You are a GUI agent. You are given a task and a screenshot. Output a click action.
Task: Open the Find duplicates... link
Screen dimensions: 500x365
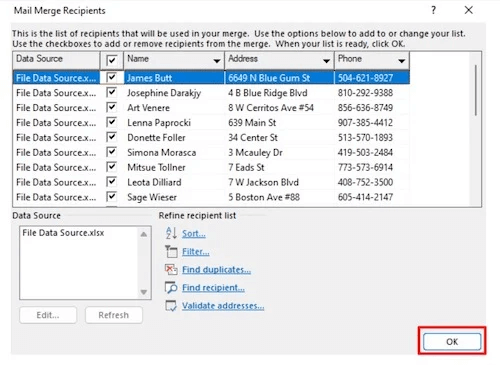216,270
